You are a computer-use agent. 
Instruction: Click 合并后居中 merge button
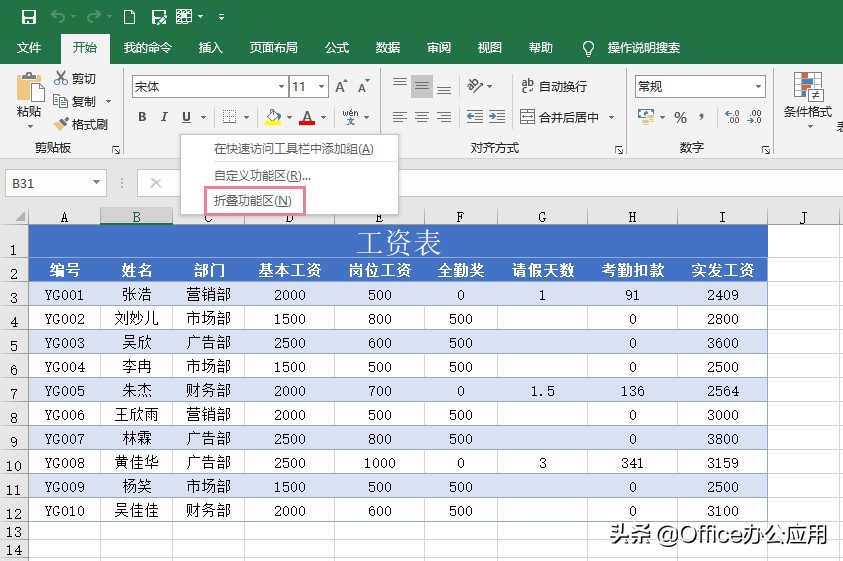559,117
